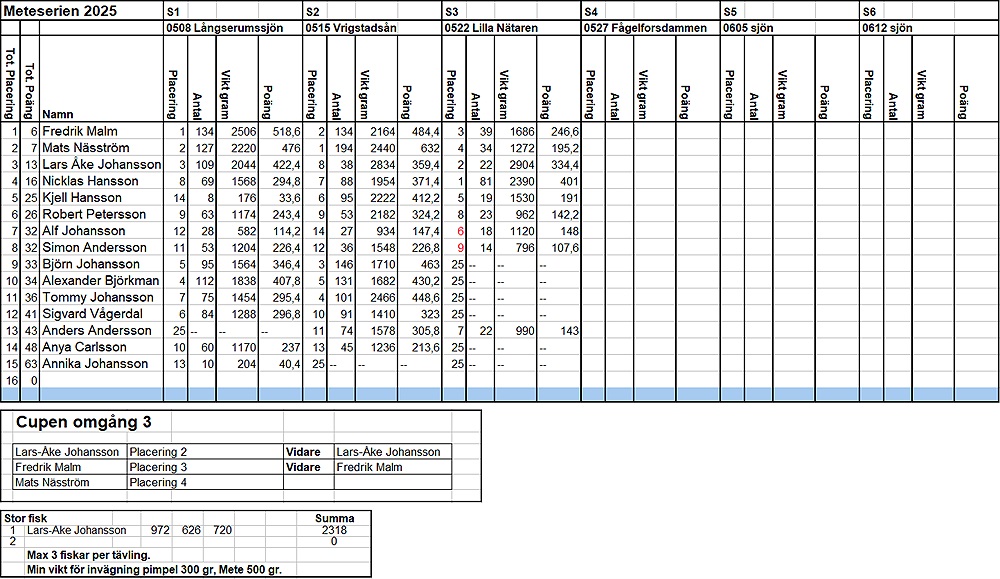The width and height of the screenshot is (1000, 579).
Task: Select the "0522 Lilla Nätaren" header cell
Action: 493,29
